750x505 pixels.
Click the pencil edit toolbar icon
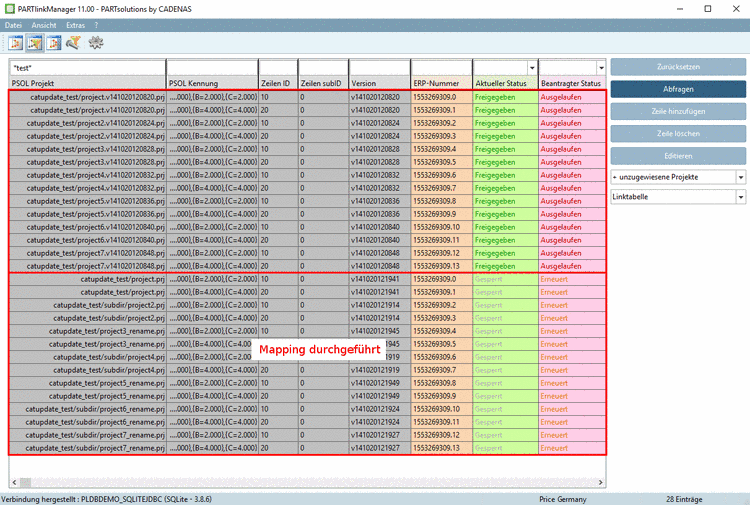click(74, 43)
